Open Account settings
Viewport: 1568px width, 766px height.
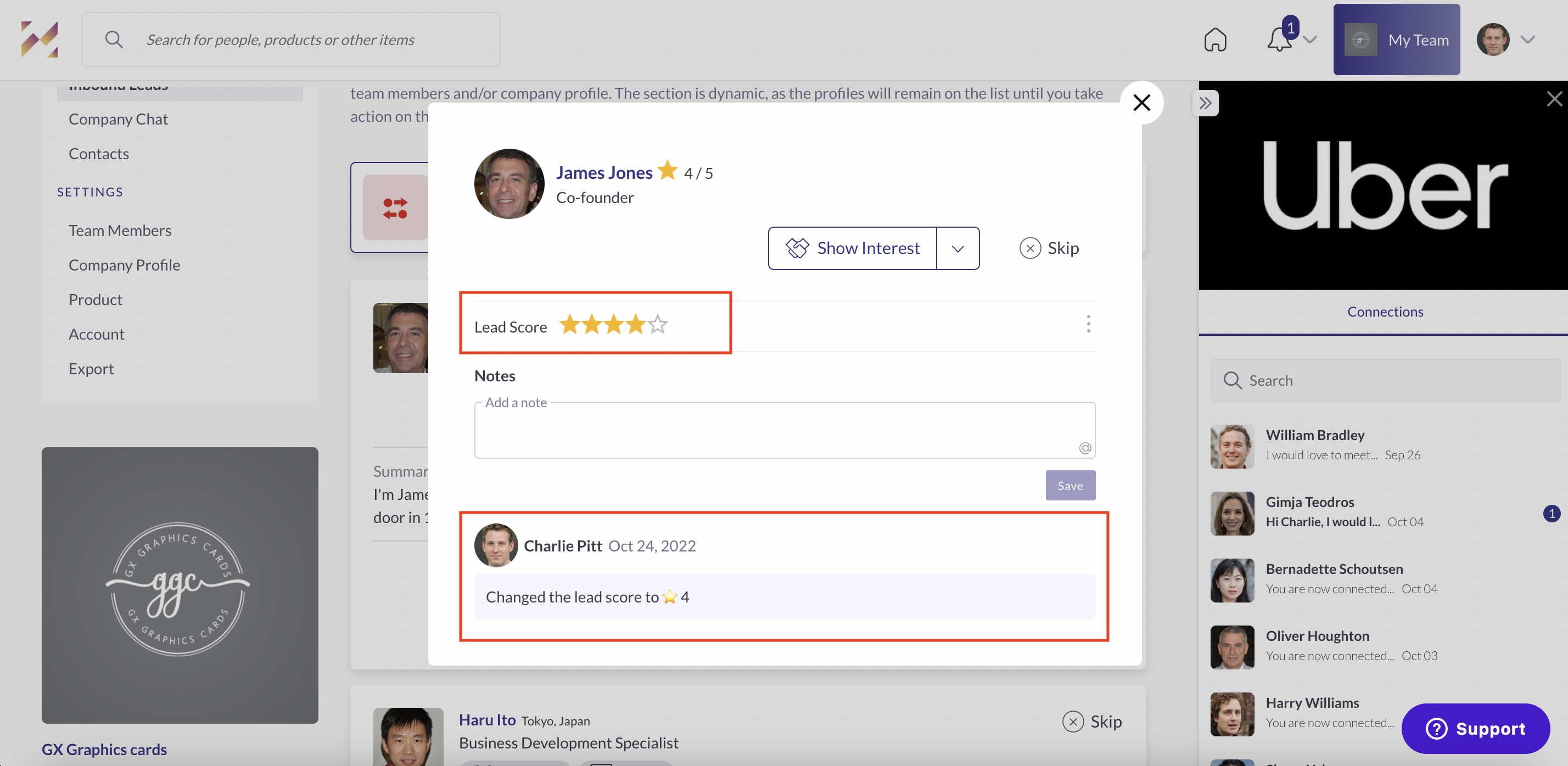96,335
